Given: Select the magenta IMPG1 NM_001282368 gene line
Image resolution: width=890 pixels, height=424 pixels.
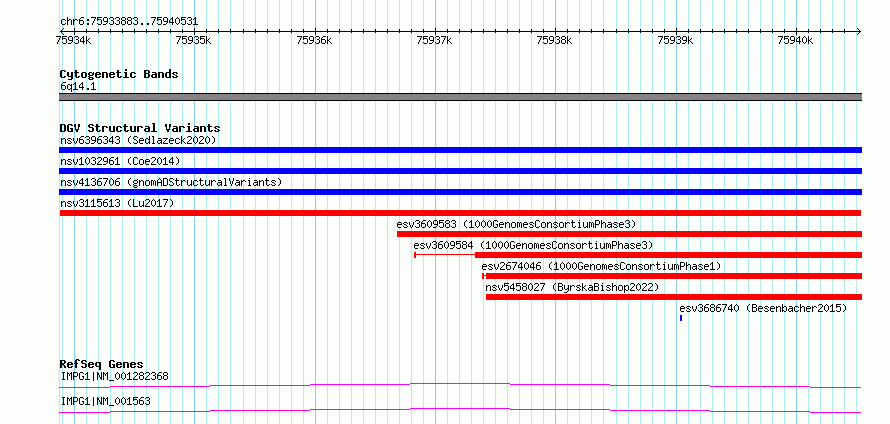Looking at the screenshot, I should (x=460, y=386).
